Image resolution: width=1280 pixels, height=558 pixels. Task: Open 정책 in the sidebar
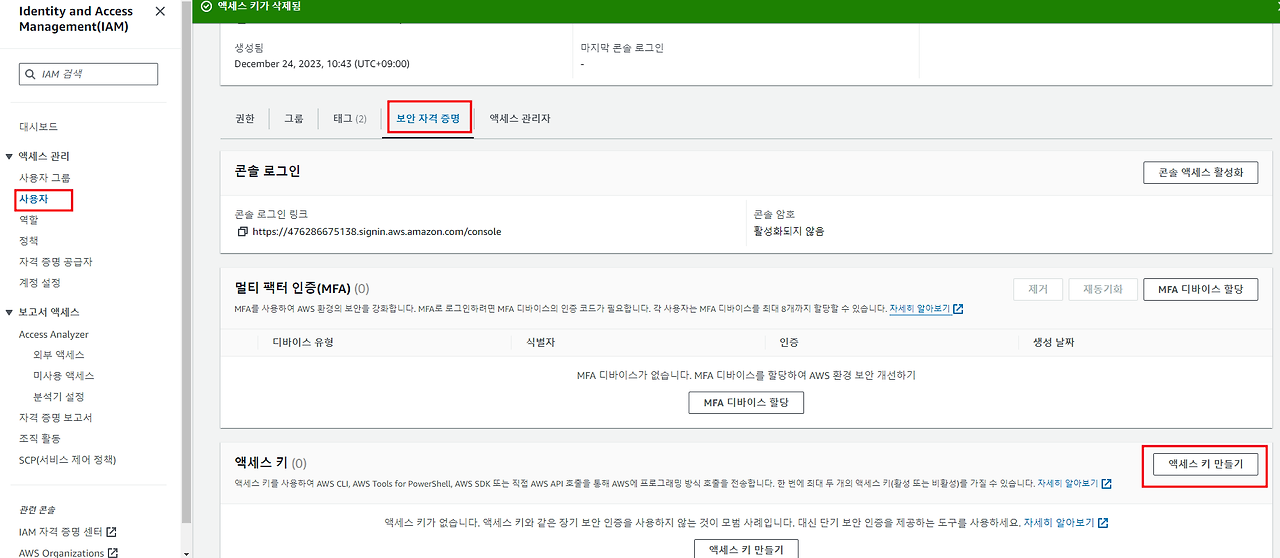click(x=28, y=241)
